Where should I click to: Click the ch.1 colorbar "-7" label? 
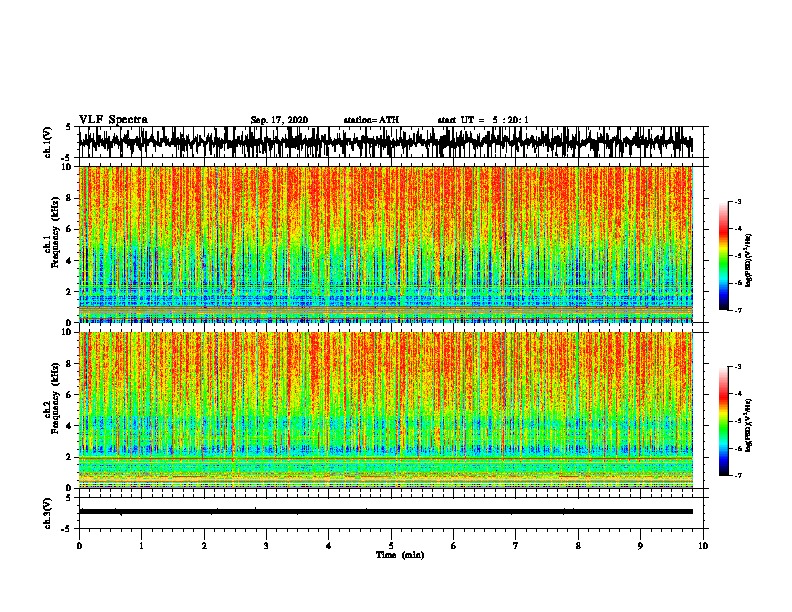(738, 310)
